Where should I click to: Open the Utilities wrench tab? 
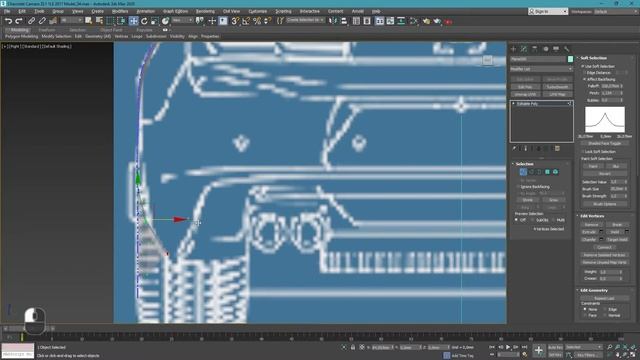pyautogui.click(x=567, y=49)
